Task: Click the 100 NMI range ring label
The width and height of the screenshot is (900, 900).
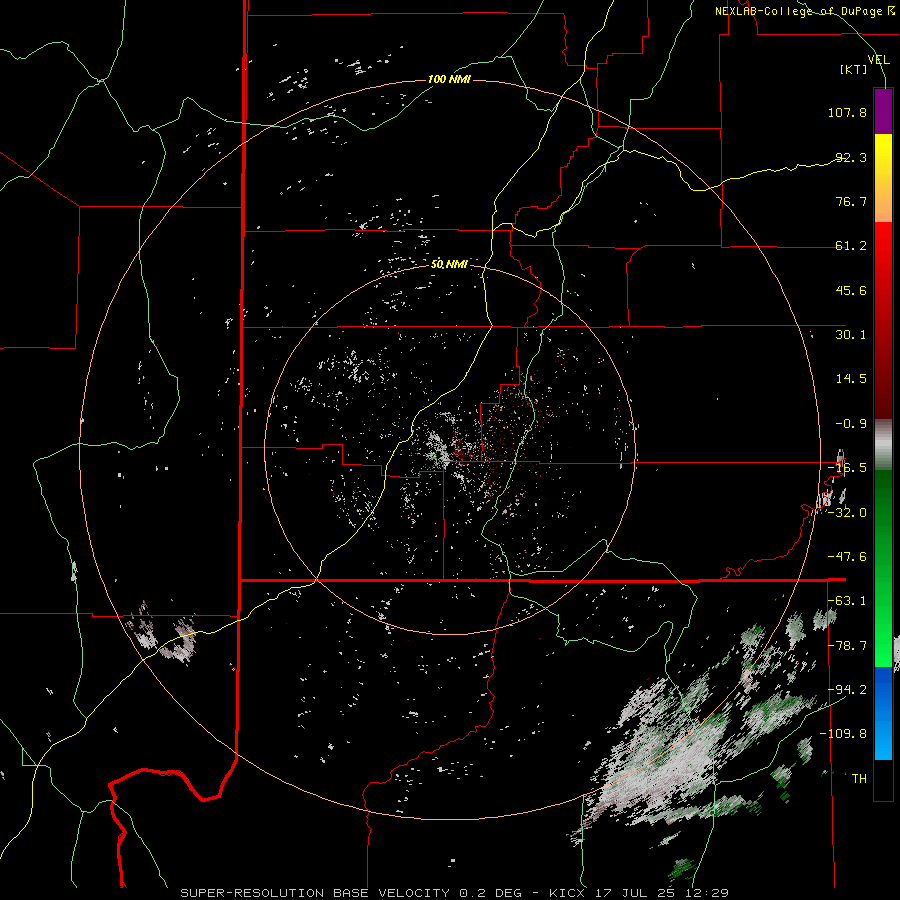Action: click(449, 79)
